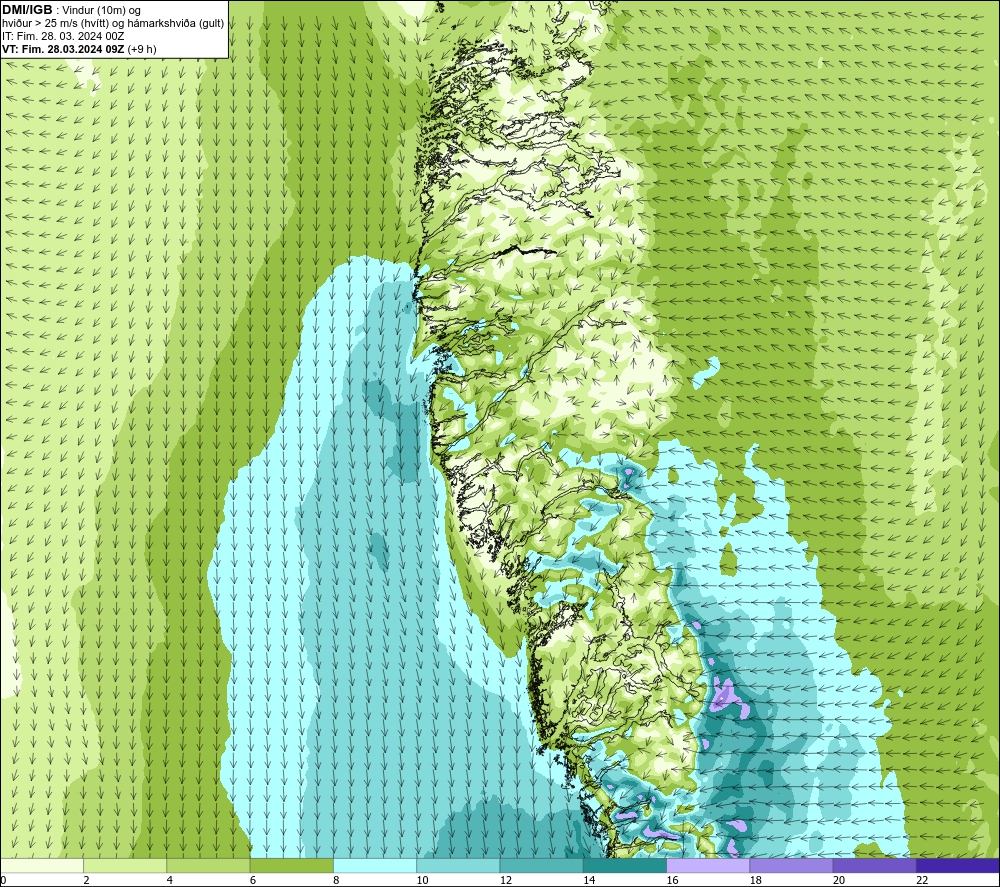Viewport: 1000px width, 887px height.
Task: Click the legend scale label 22
Action: [922, 880]
